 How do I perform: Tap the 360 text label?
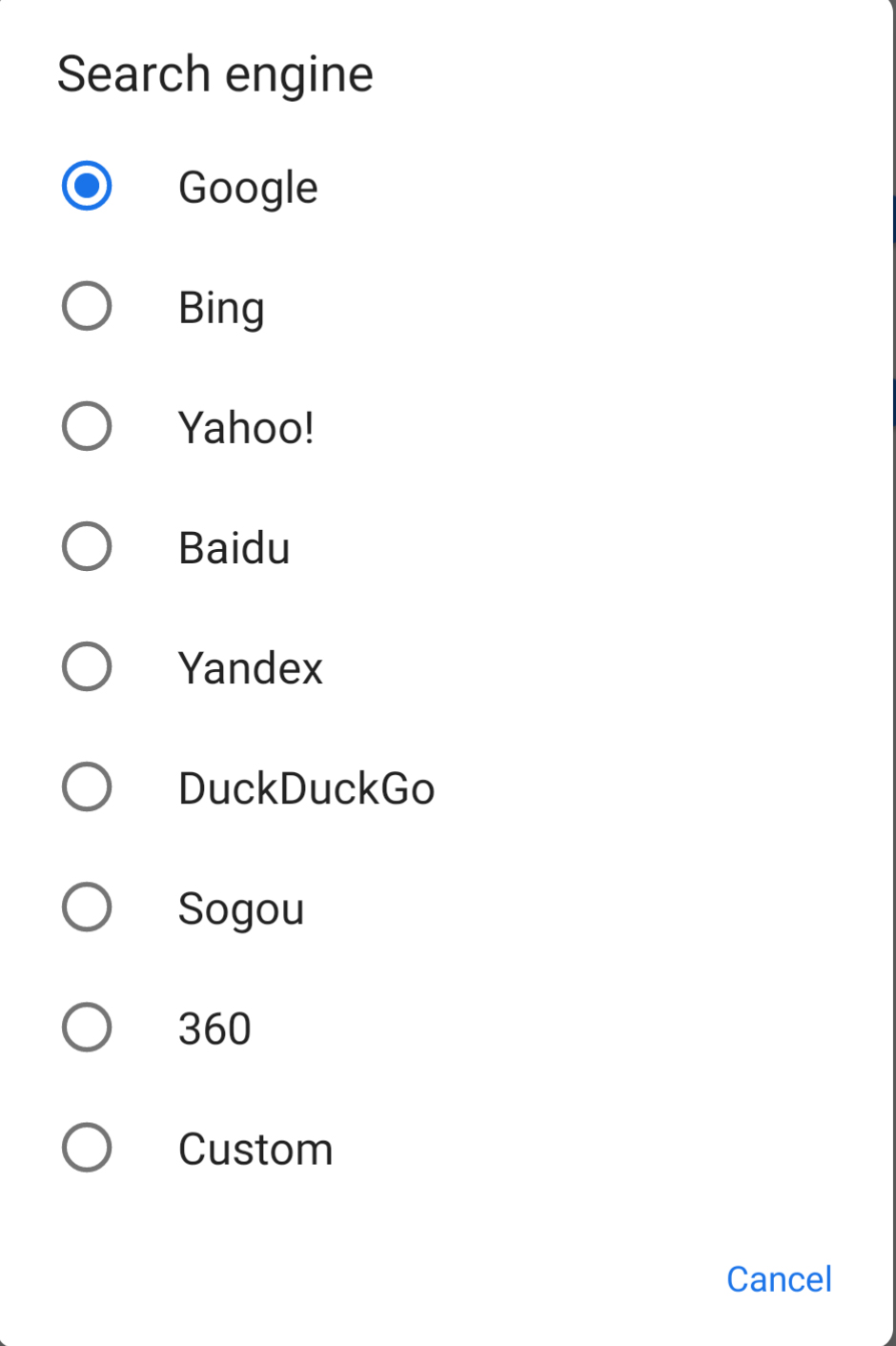point(214,1029)
